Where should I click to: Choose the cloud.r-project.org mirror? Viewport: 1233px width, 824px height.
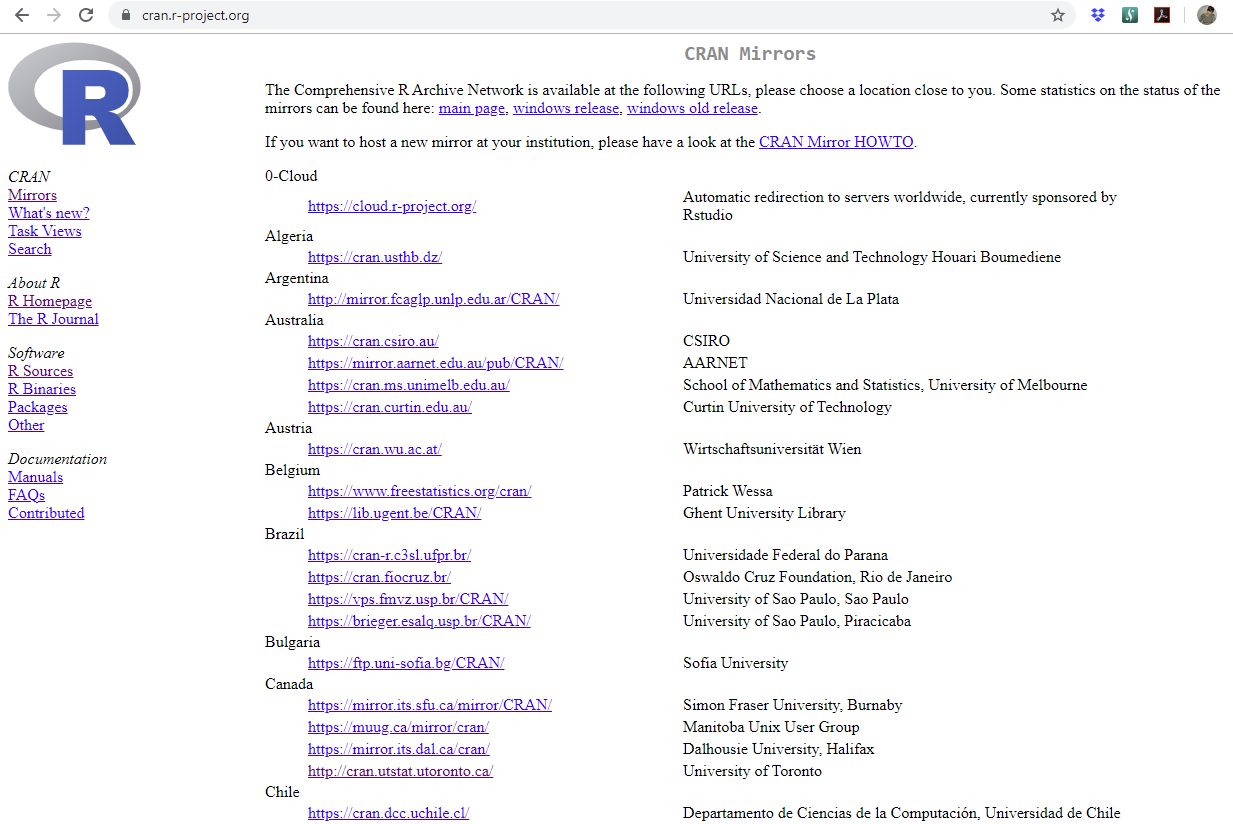click(392, 206)
